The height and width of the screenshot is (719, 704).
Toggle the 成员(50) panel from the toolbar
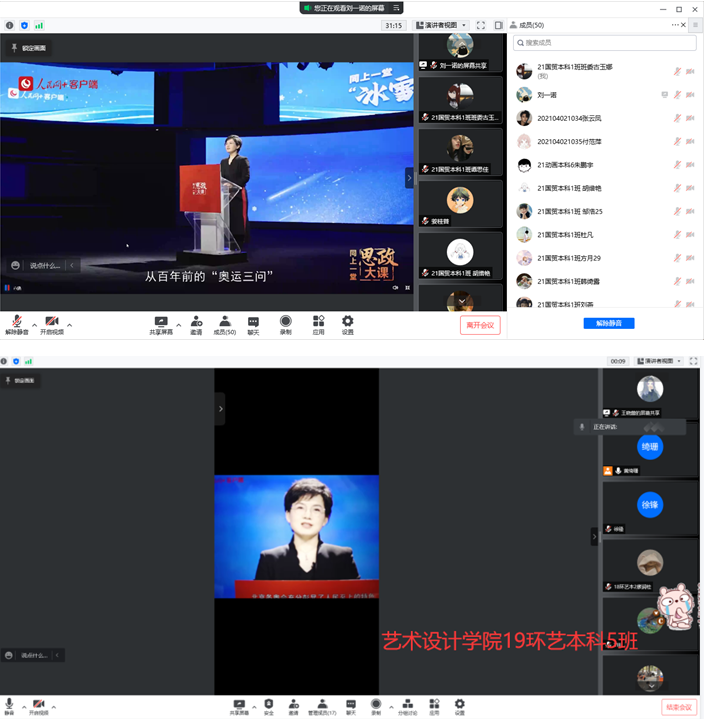tap(225, 324)
